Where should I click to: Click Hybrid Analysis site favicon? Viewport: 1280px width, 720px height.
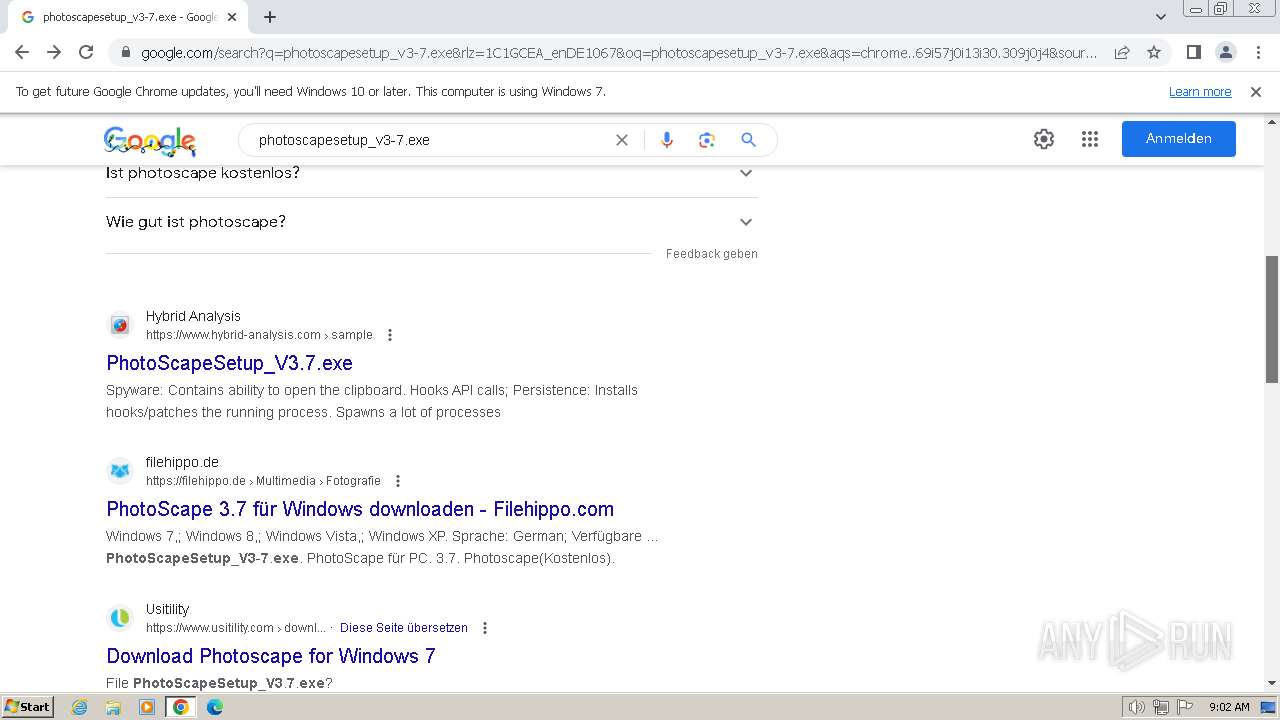point(120,325)
